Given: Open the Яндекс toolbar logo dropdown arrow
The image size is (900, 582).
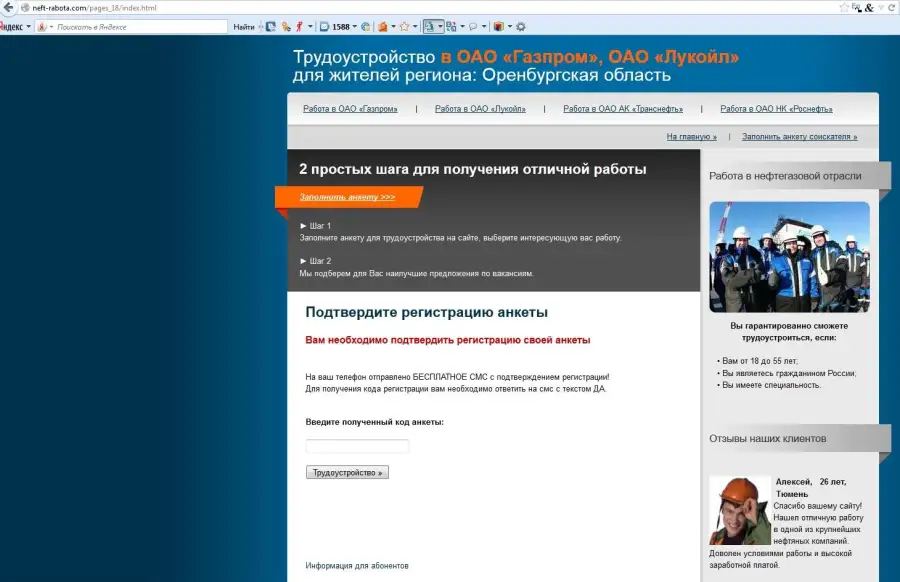Looking at the screenshot, I should pyautogui.click(x=29, y=27).
